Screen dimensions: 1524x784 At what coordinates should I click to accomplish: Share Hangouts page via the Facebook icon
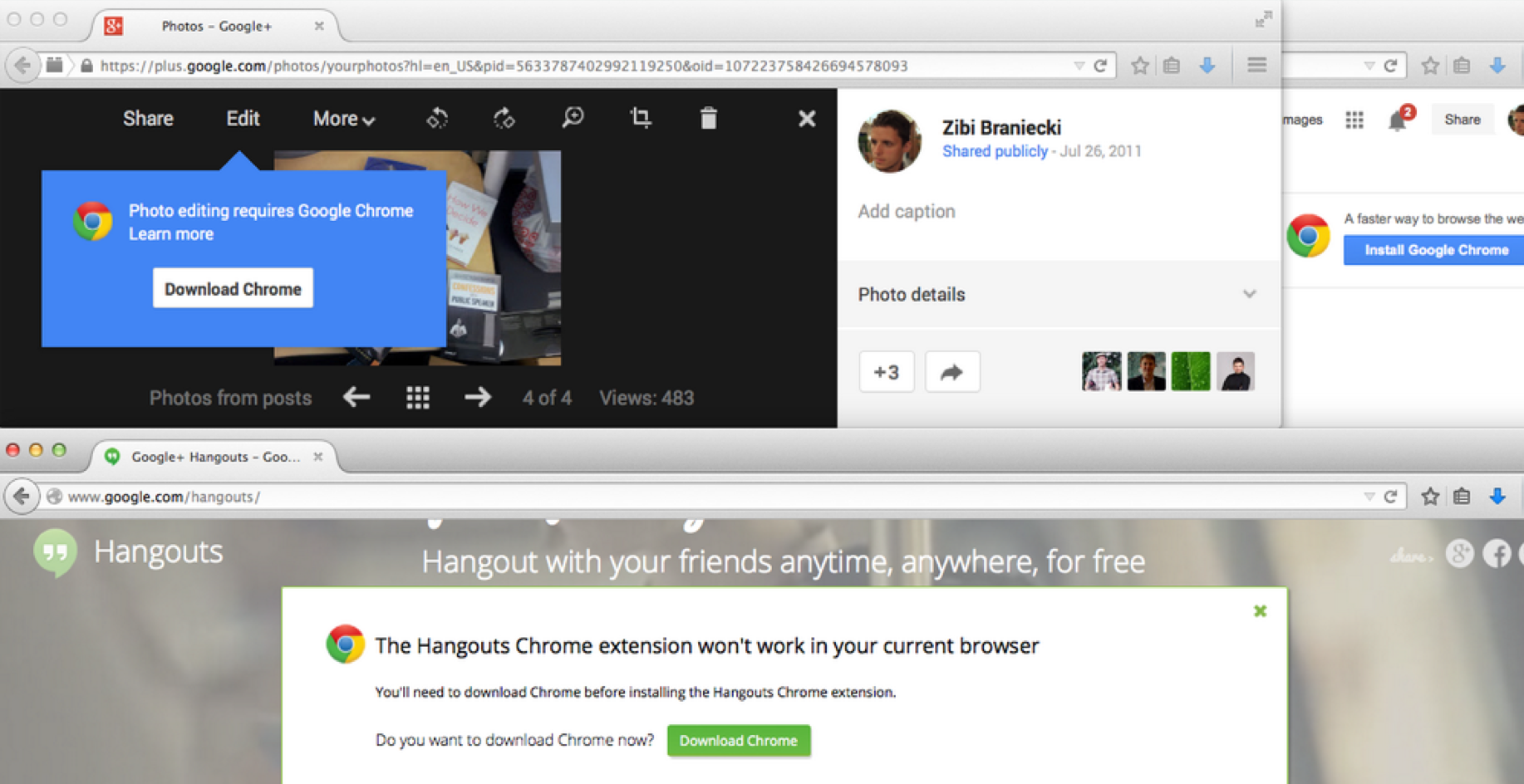pyautogui.click(x=1497, y=553)
